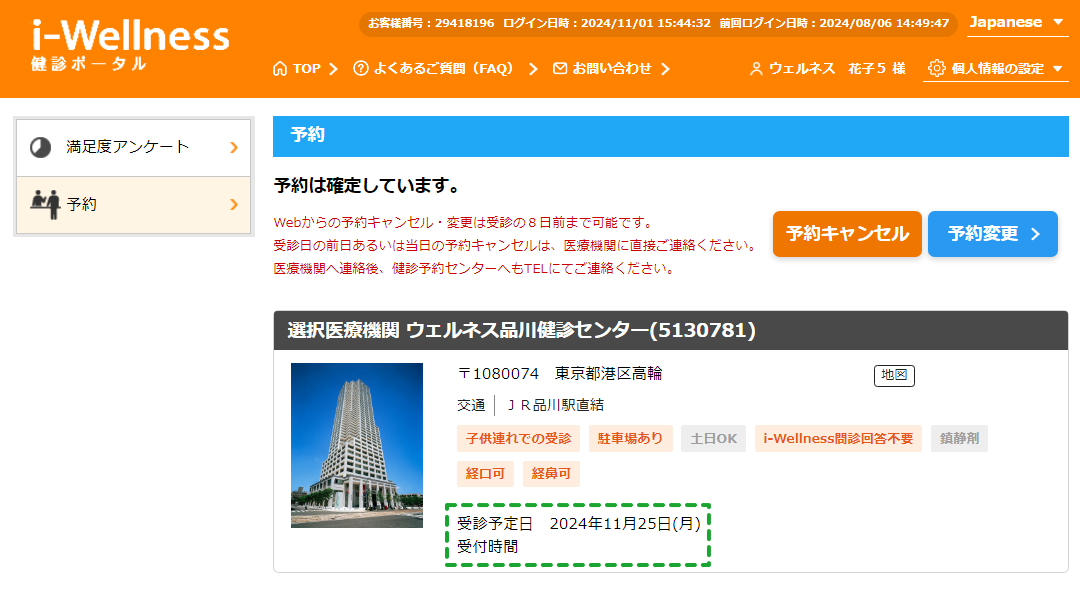Screen dimensions: 1080x608
Task: Click the 予約変更 button
Action: pyautogui.click(x=993, y=234)
